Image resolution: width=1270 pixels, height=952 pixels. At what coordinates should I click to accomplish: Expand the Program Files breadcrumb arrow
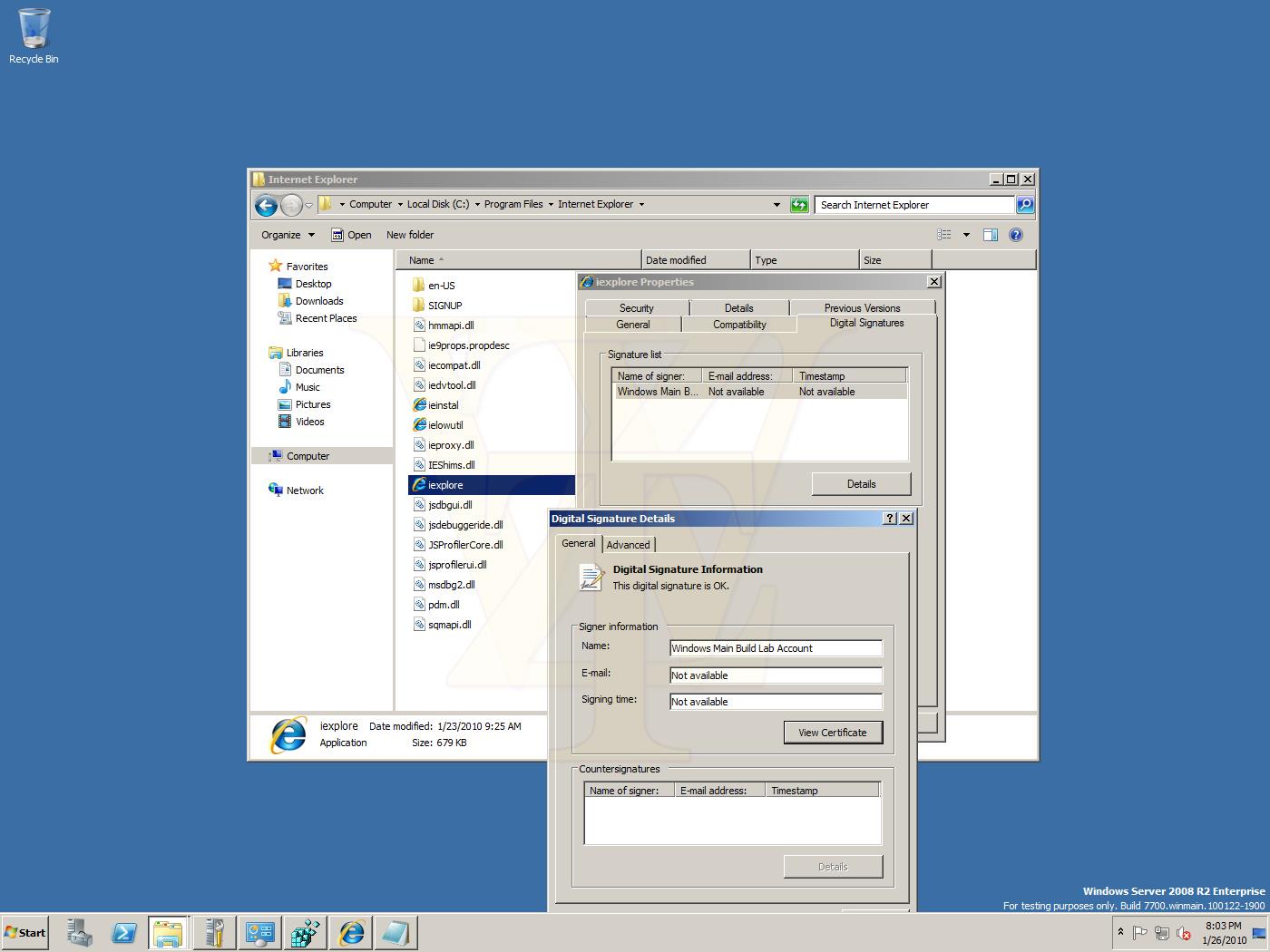(551, 205)
